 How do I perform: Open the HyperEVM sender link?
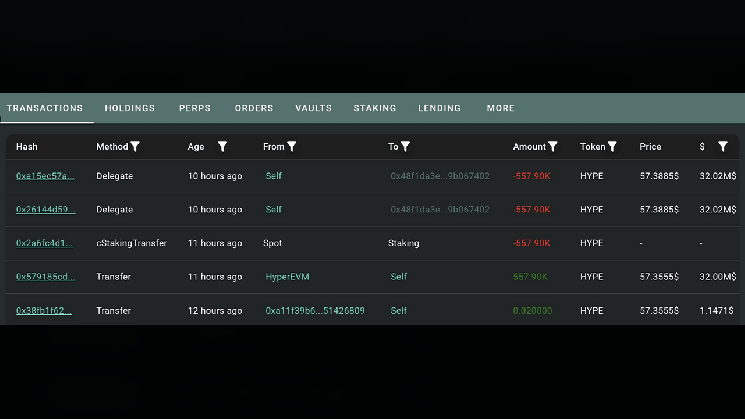tap(287, 276)
